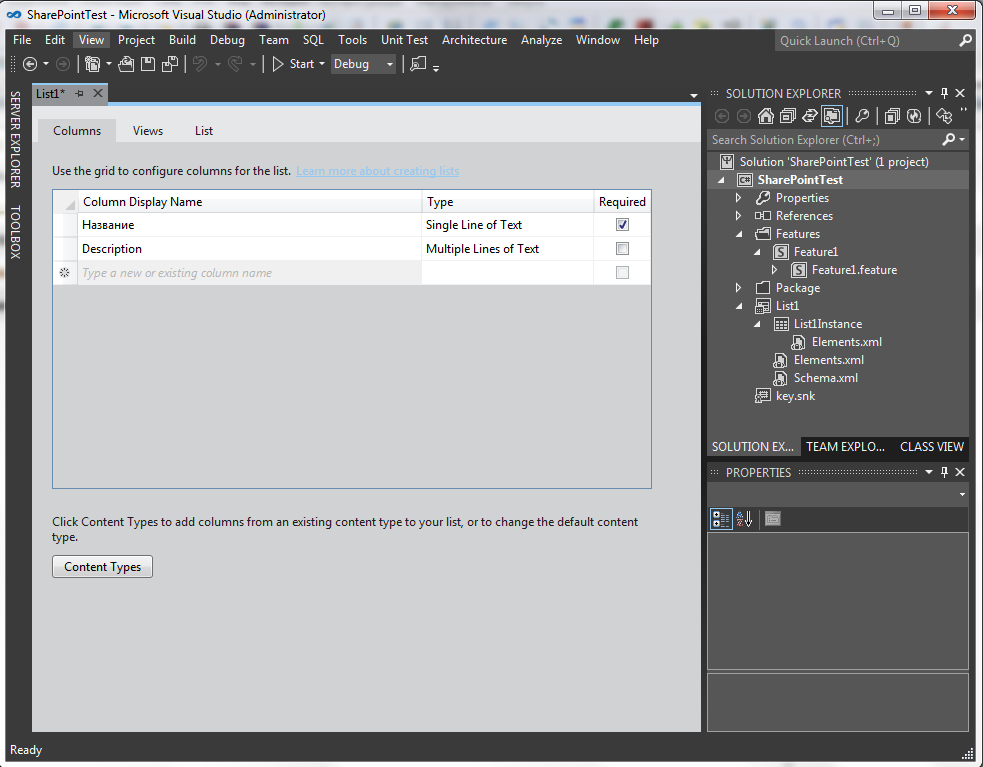Click the Content Types button
This screenshot has height=767, width=983.
coord(102,566)
